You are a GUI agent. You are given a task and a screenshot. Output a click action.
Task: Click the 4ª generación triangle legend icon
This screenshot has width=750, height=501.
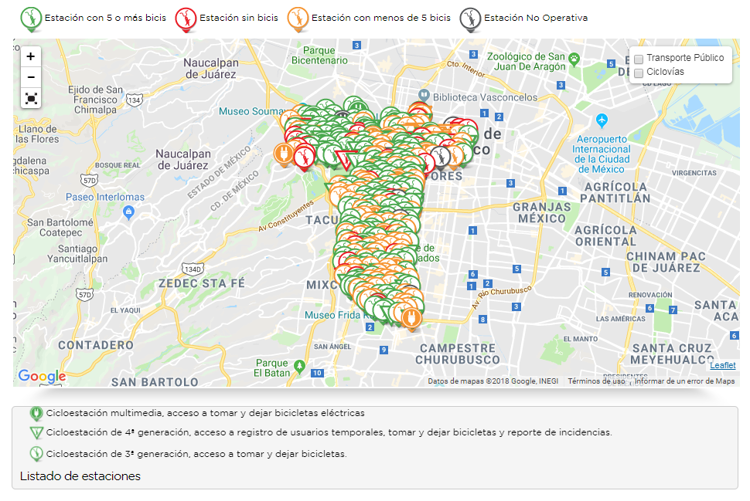tap(36, 433)
